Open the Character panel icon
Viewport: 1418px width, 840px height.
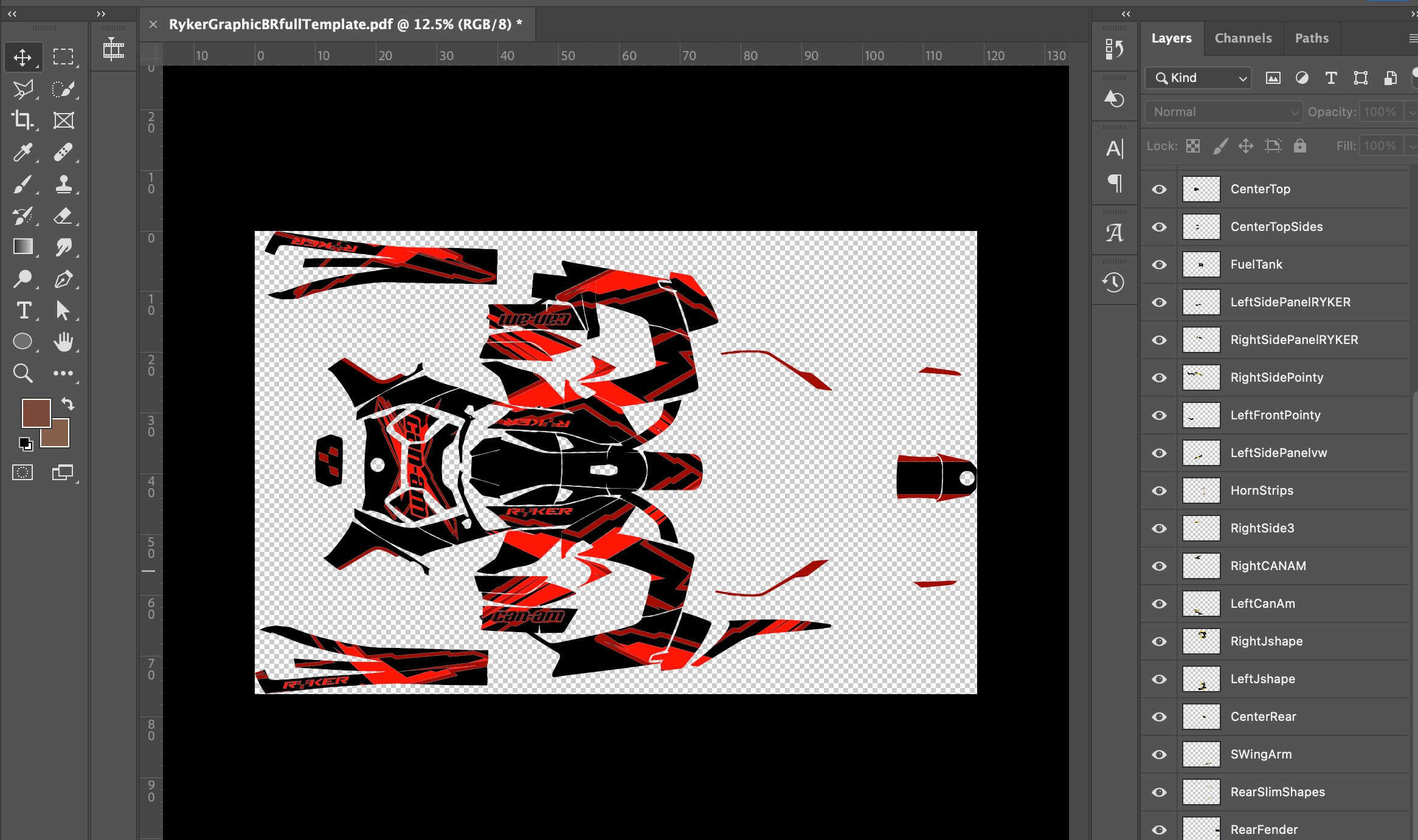point(1114,148)
